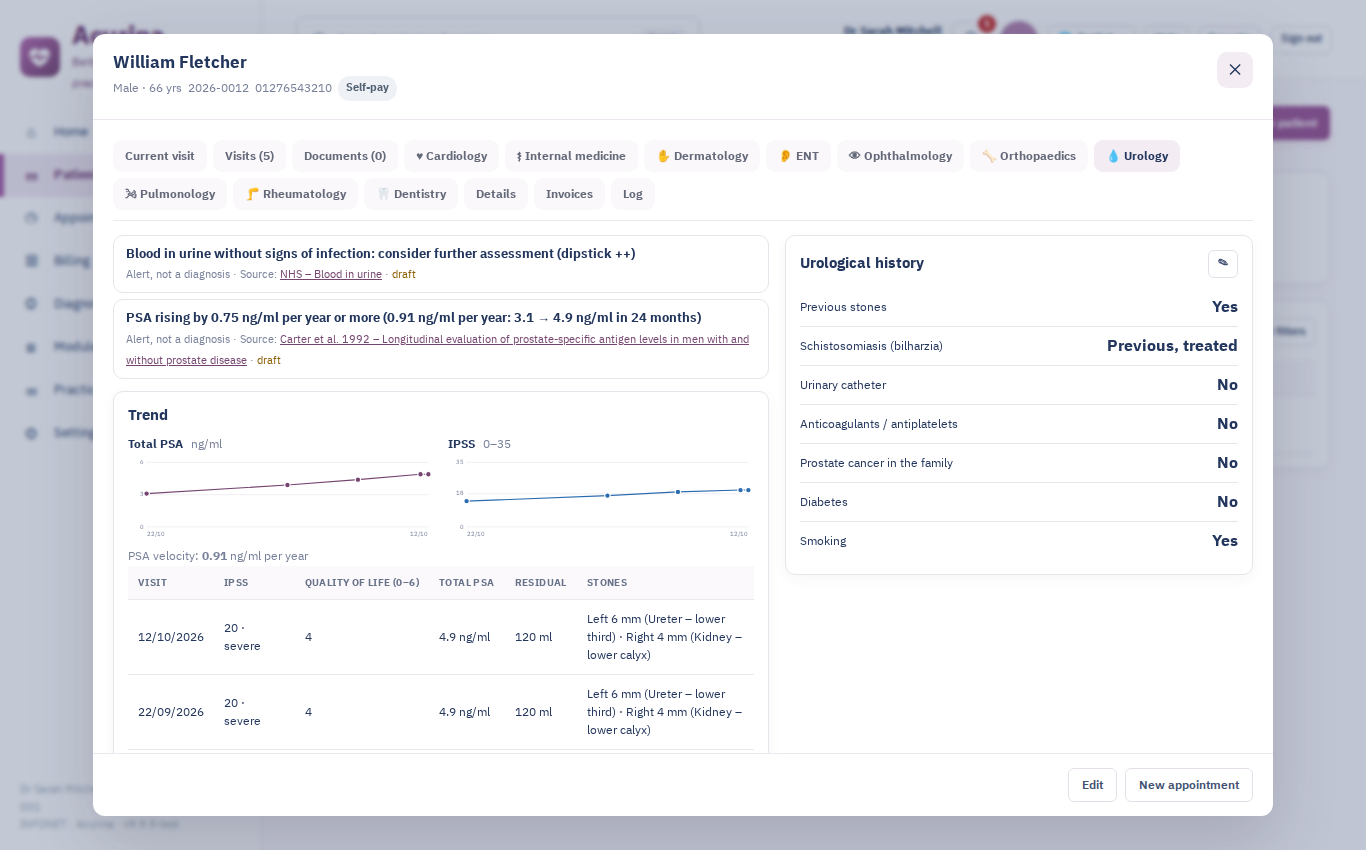The image size is (1366, 850).
Task: Select the Urology tab
Action: coord(1137,156)
